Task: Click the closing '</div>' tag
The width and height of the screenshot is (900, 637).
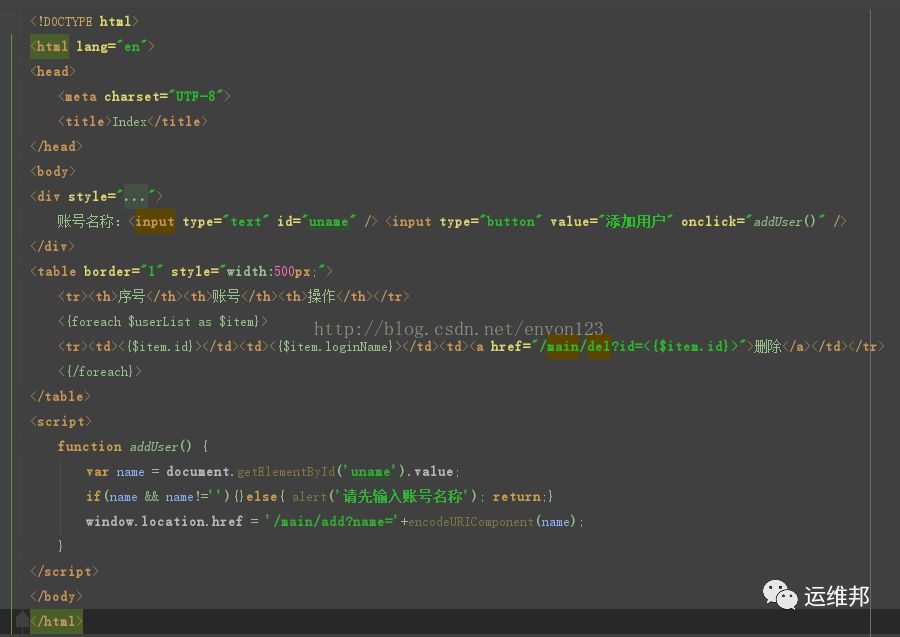Action: [x=52, y=246]
